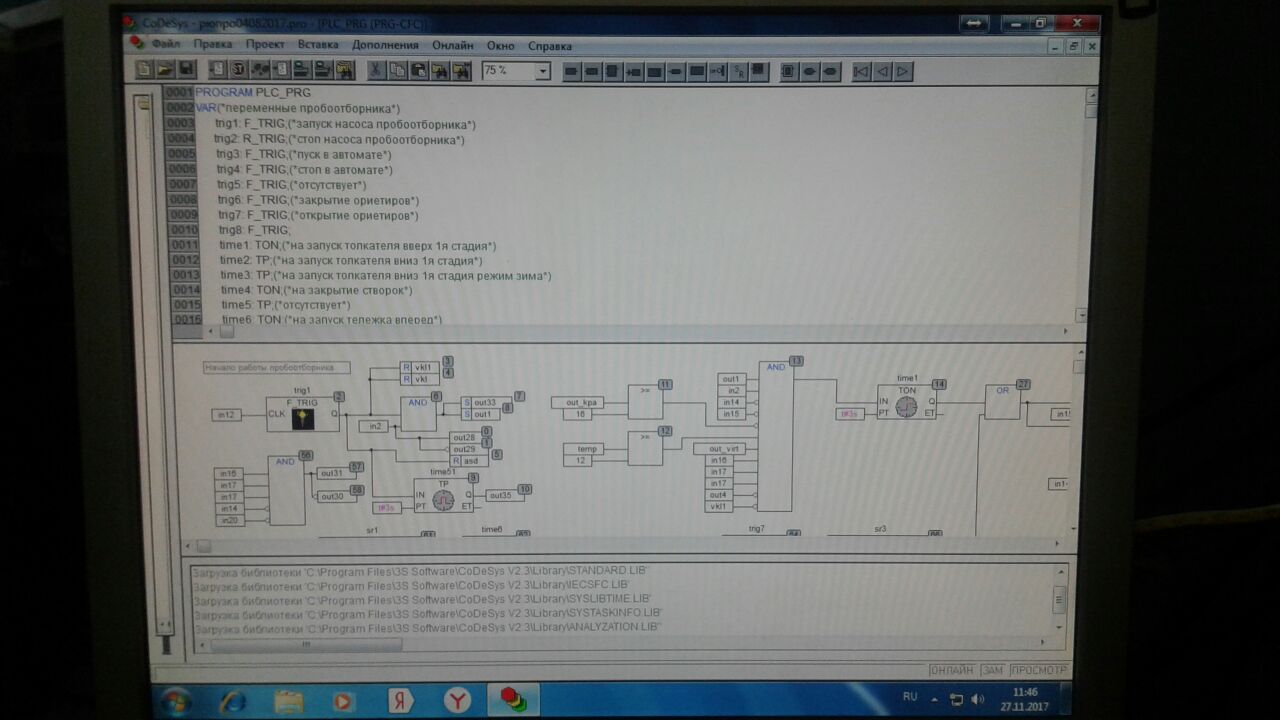Open the Файл menu
This screenshot has width=1280, height=720.
(166, 45)
